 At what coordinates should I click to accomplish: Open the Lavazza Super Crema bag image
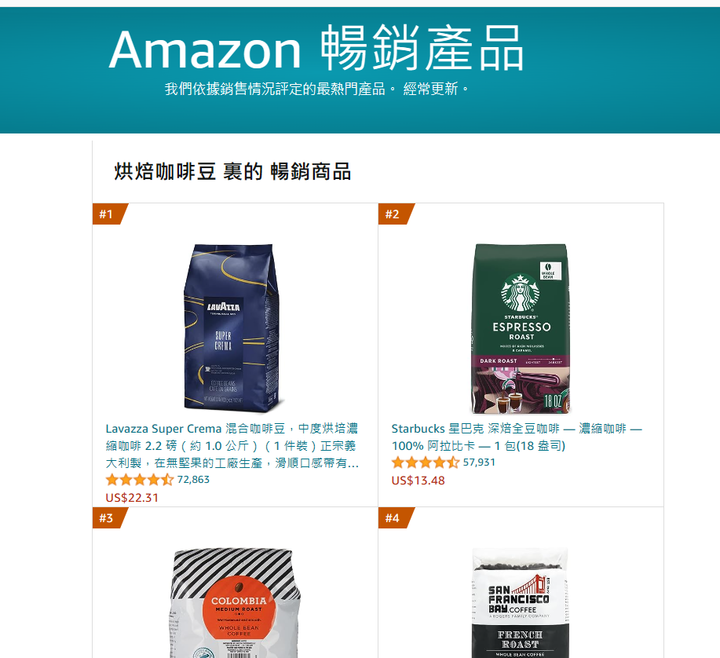coord(232,328)
